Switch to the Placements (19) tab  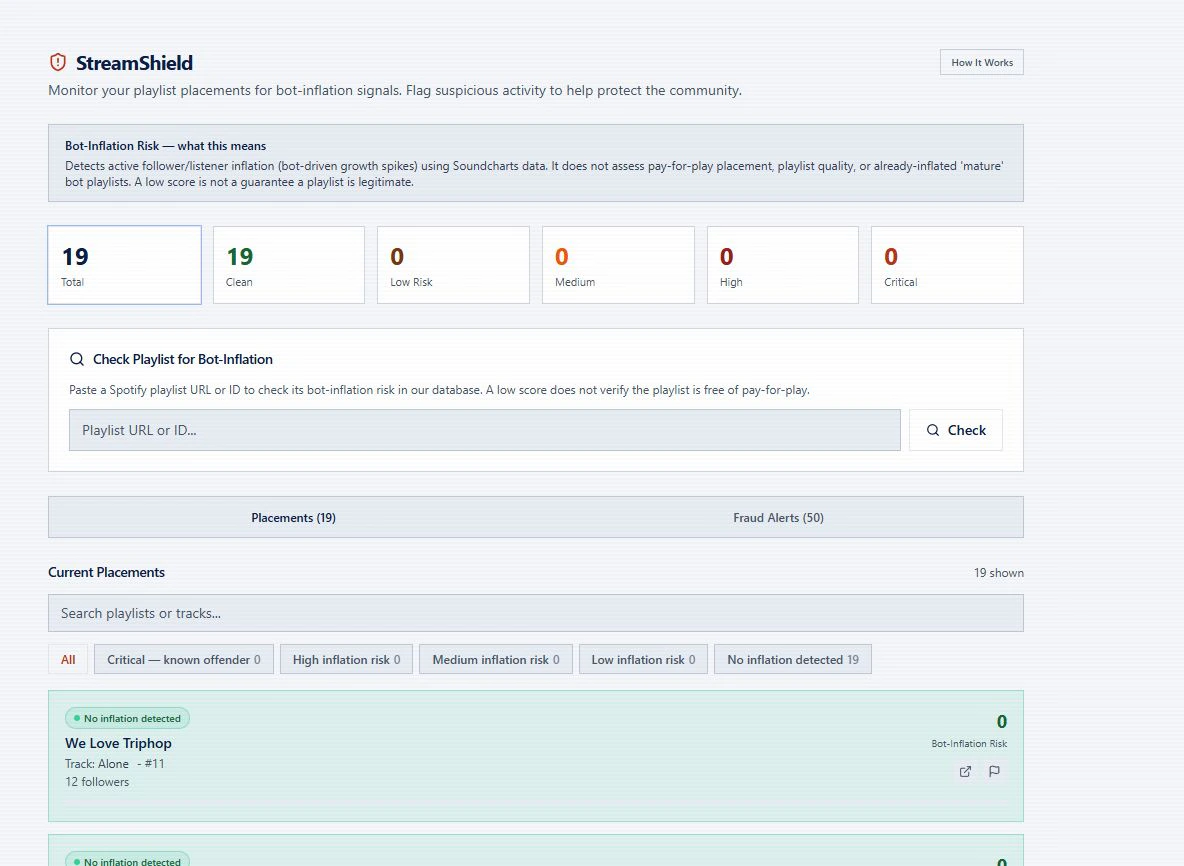pyautogui.click(x=293, y=518)
